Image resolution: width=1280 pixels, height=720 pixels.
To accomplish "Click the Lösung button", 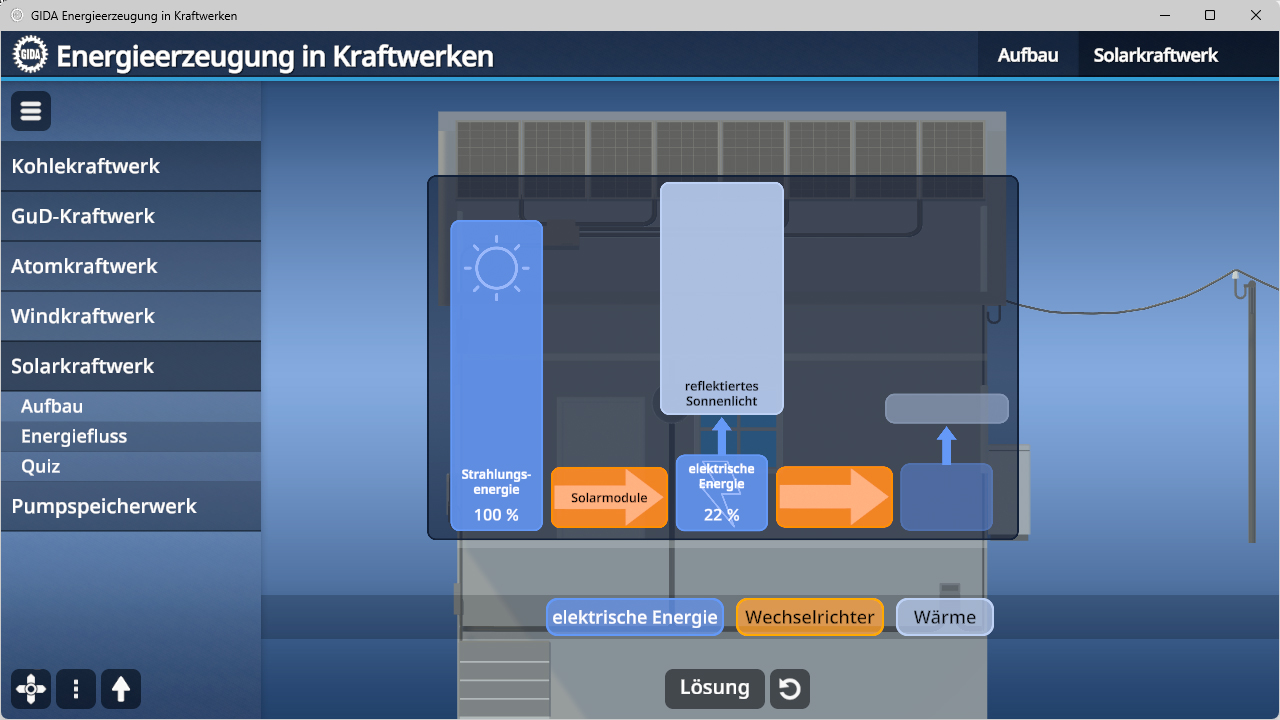I will point(714,688).
